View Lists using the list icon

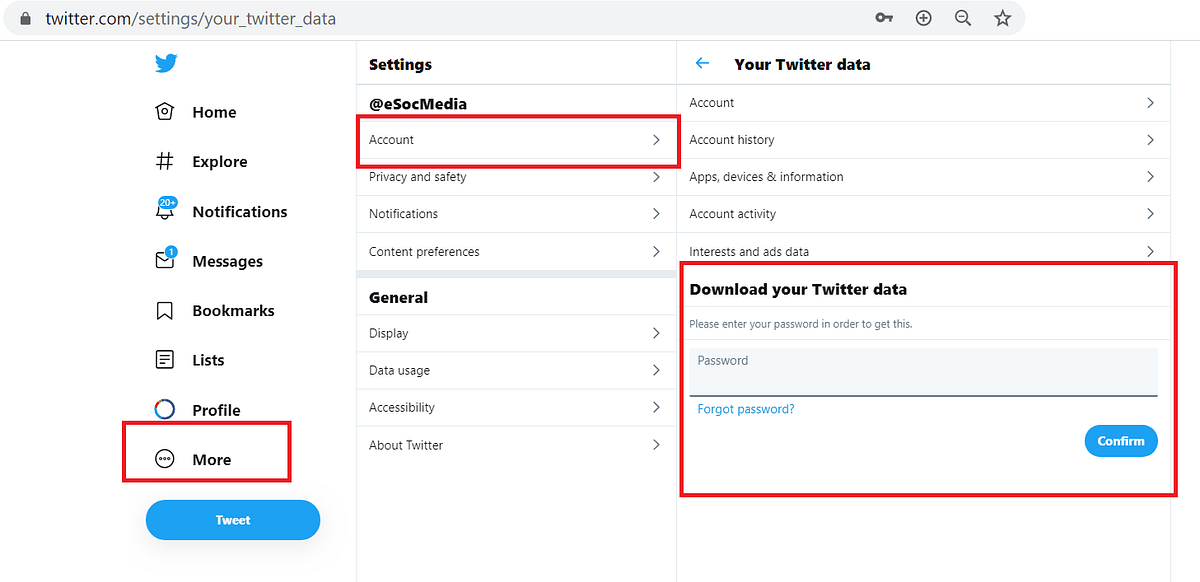click(165, 360)
